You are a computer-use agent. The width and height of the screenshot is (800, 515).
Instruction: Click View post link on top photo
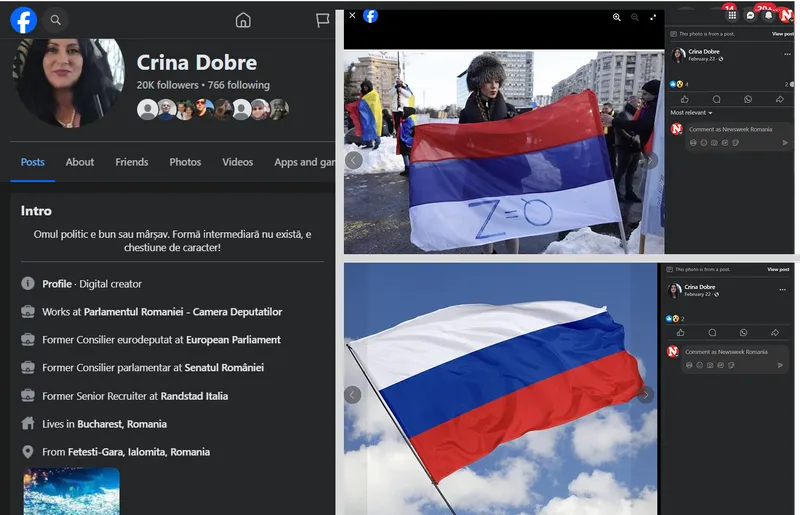click(782, 34)
